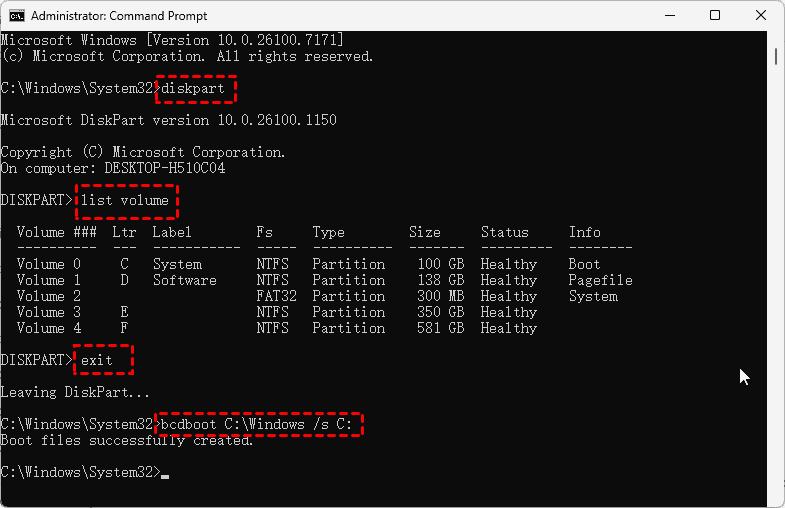Click the blinking cursor at the last prompt

(165, 473)
